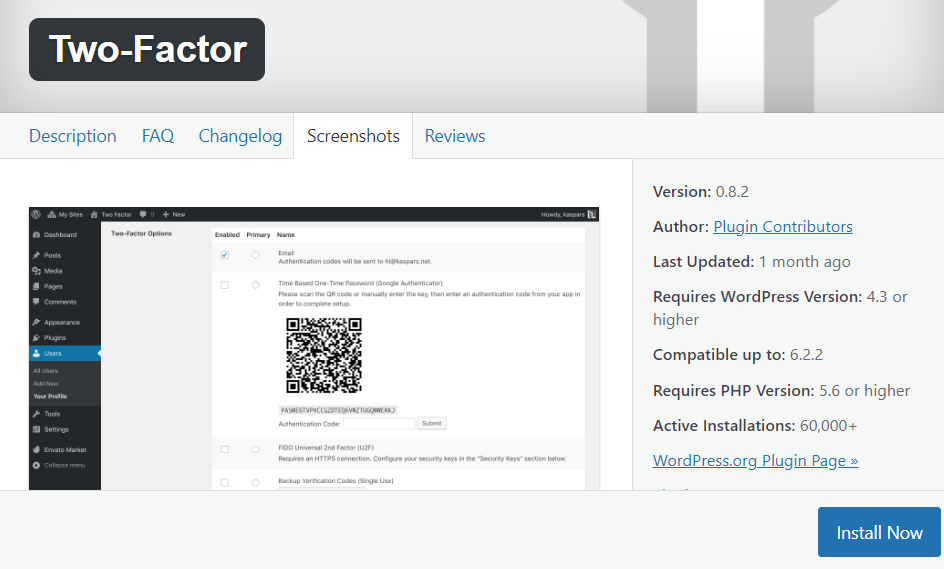Open the WordPress.org Plugin Page link
Screen dimensions: 944x569
coord(756,461)
